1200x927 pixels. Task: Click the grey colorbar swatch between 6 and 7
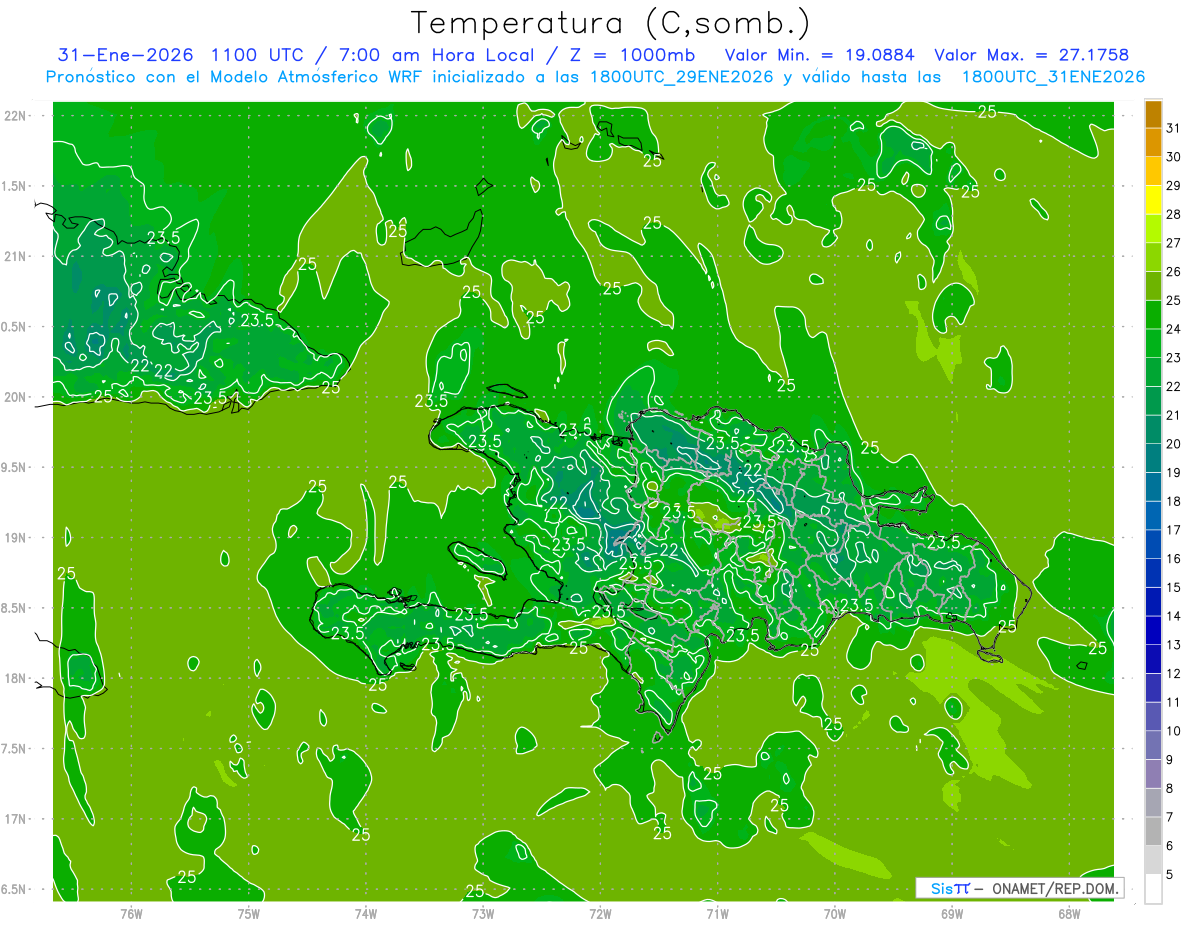pyautogui.click(x=1153, y=832)
